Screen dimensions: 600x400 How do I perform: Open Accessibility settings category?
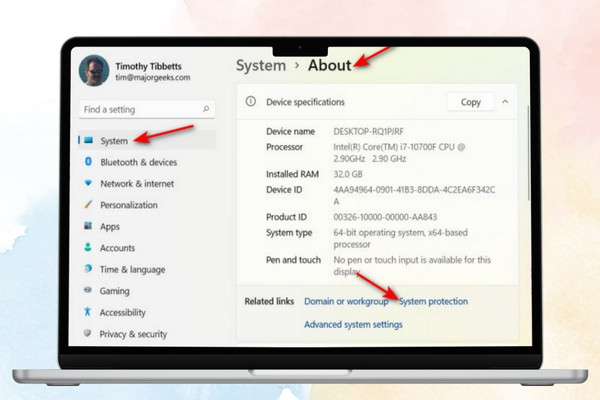coord(122,312)
